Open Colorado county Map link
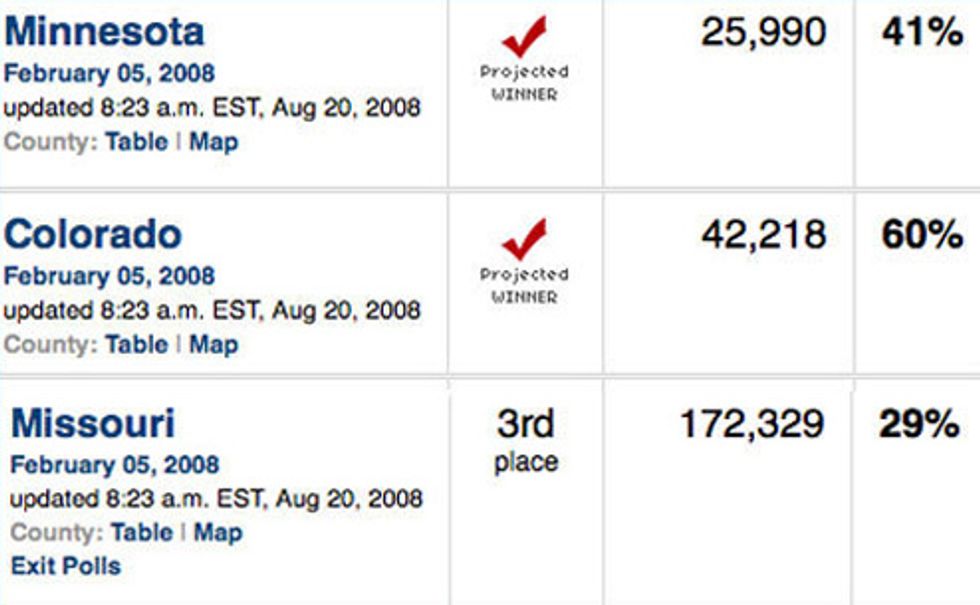This screenshot has width=980, height=605. coord(214,345)
